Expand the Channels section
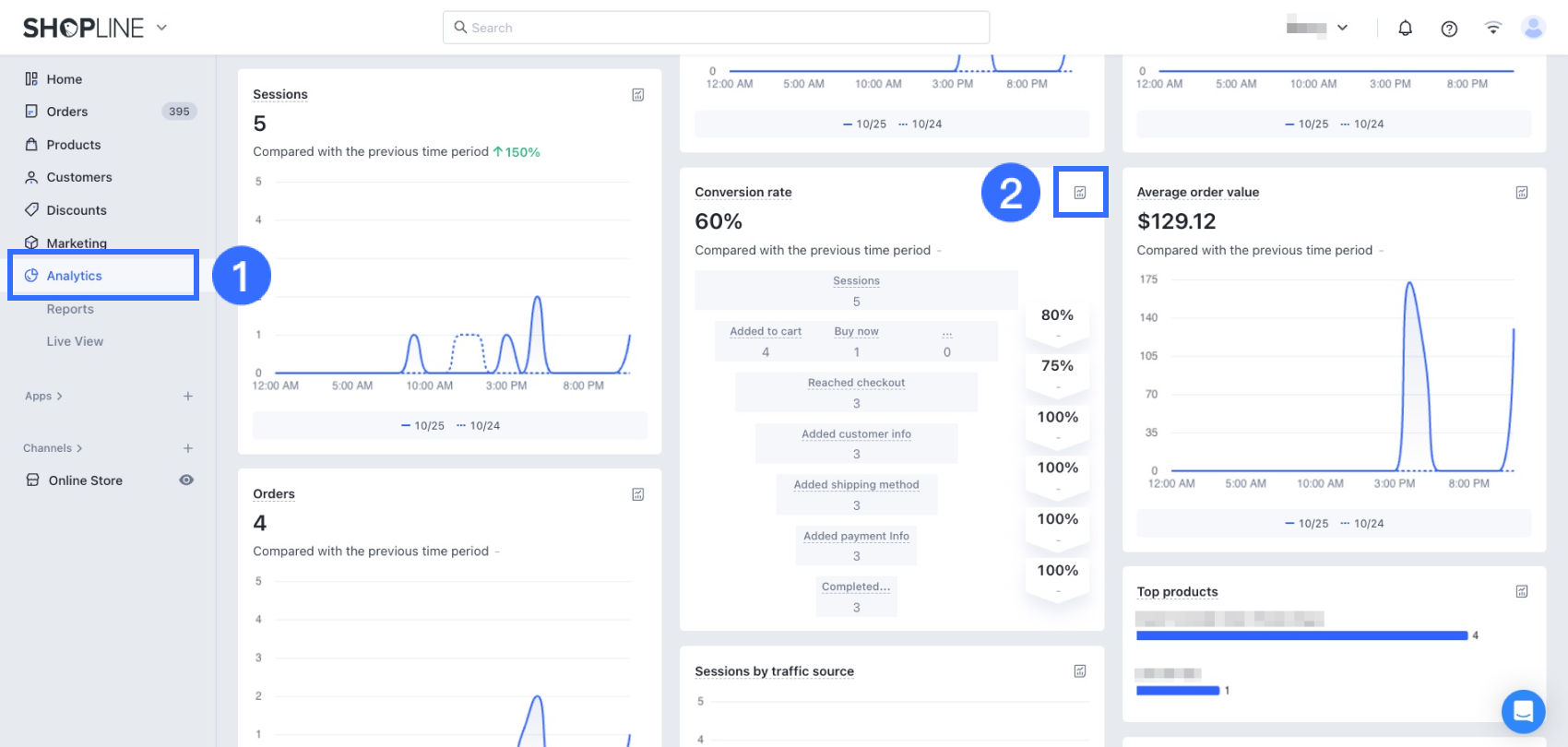 [x=53, y=448]
